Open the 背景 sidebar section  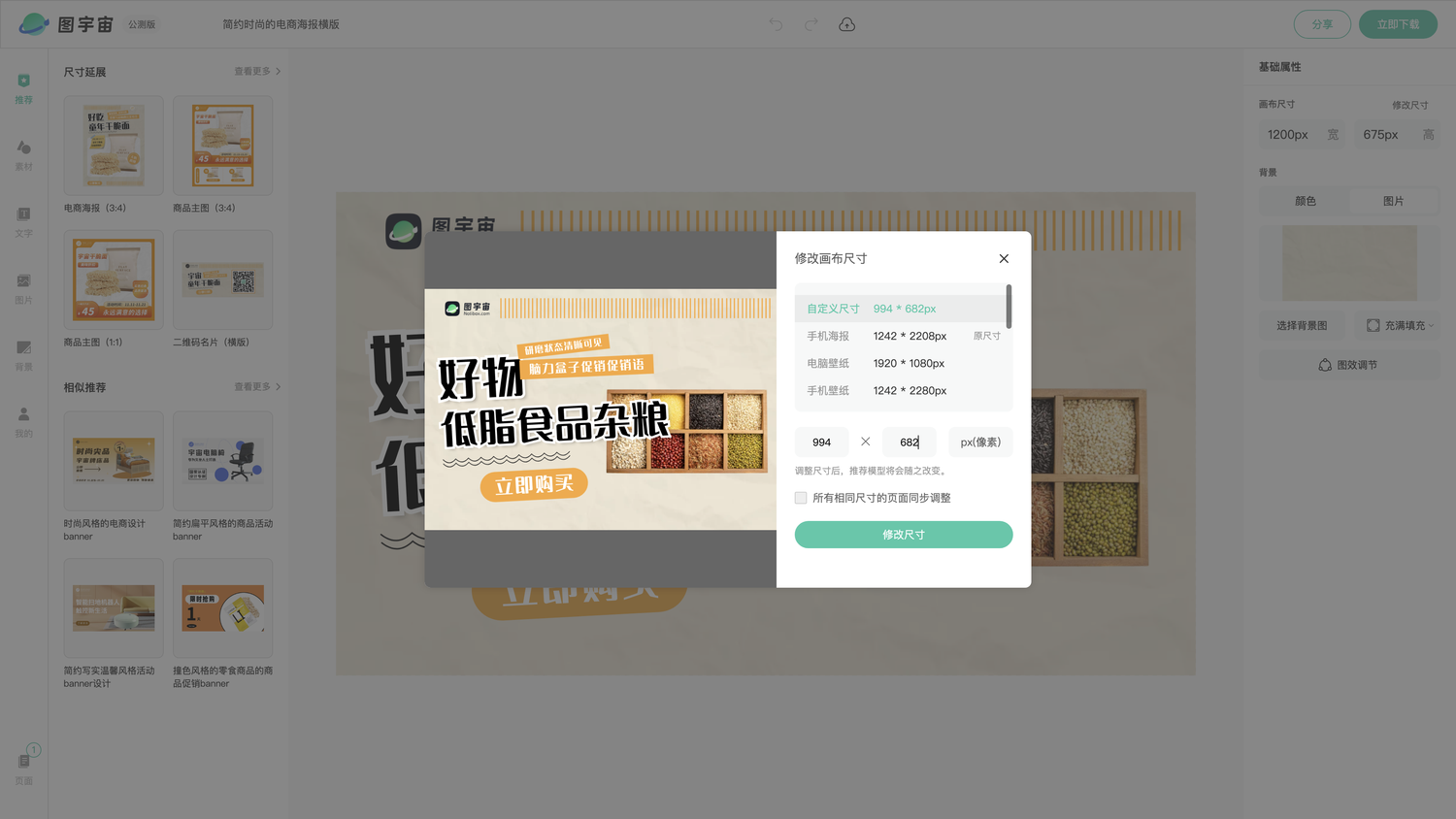[24, 356]
